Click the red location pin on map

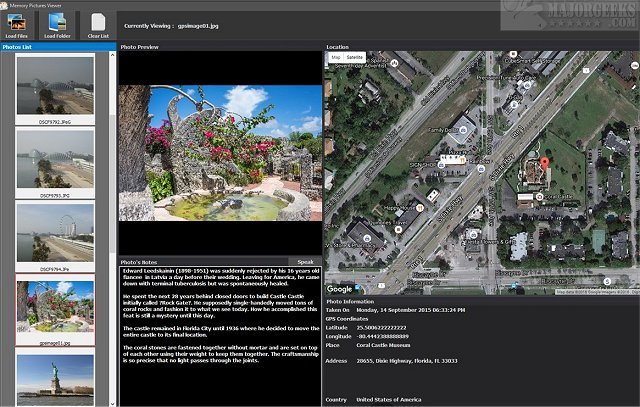pos(545,164)
